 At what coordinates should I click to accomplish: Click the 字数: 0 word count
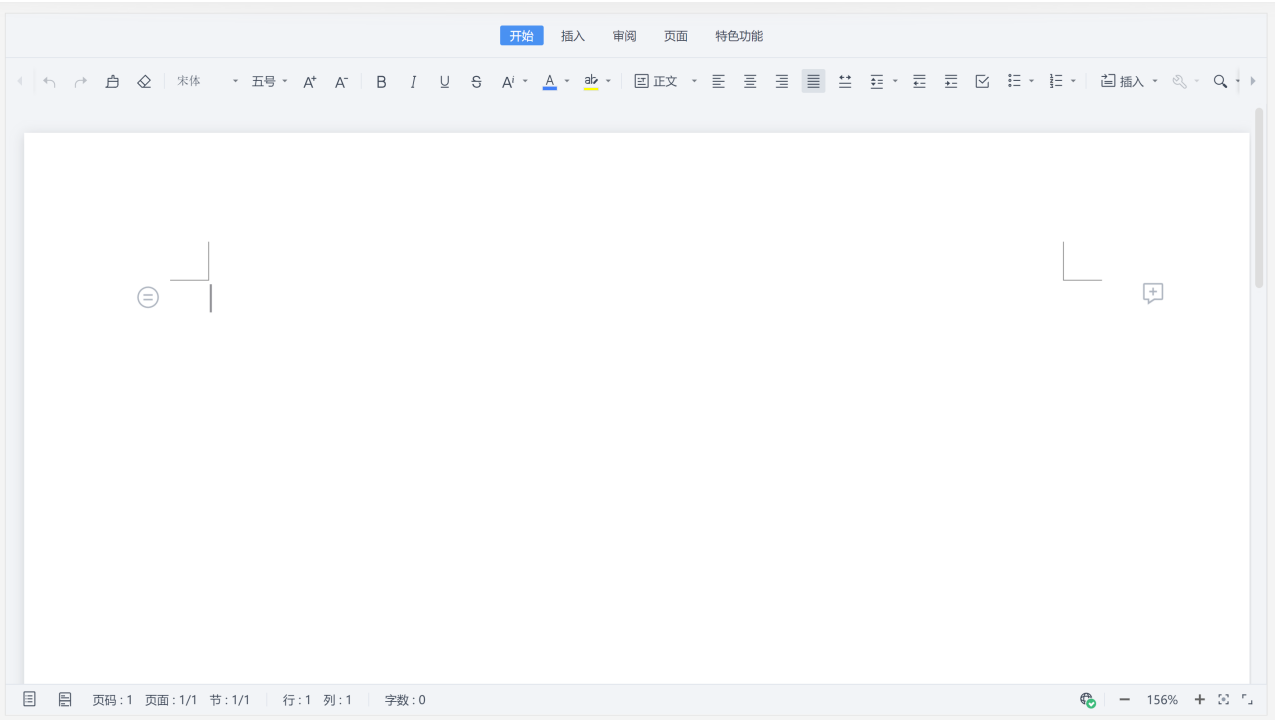click(x=405, y=700)
